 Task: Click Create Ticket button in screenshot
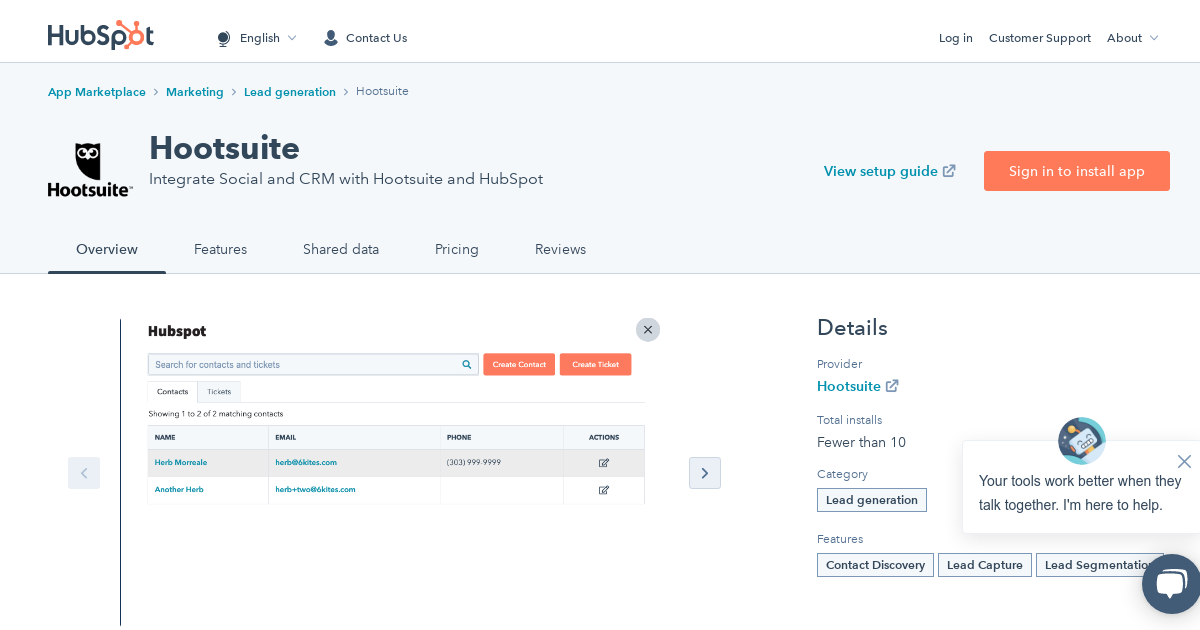coord(596,365)
